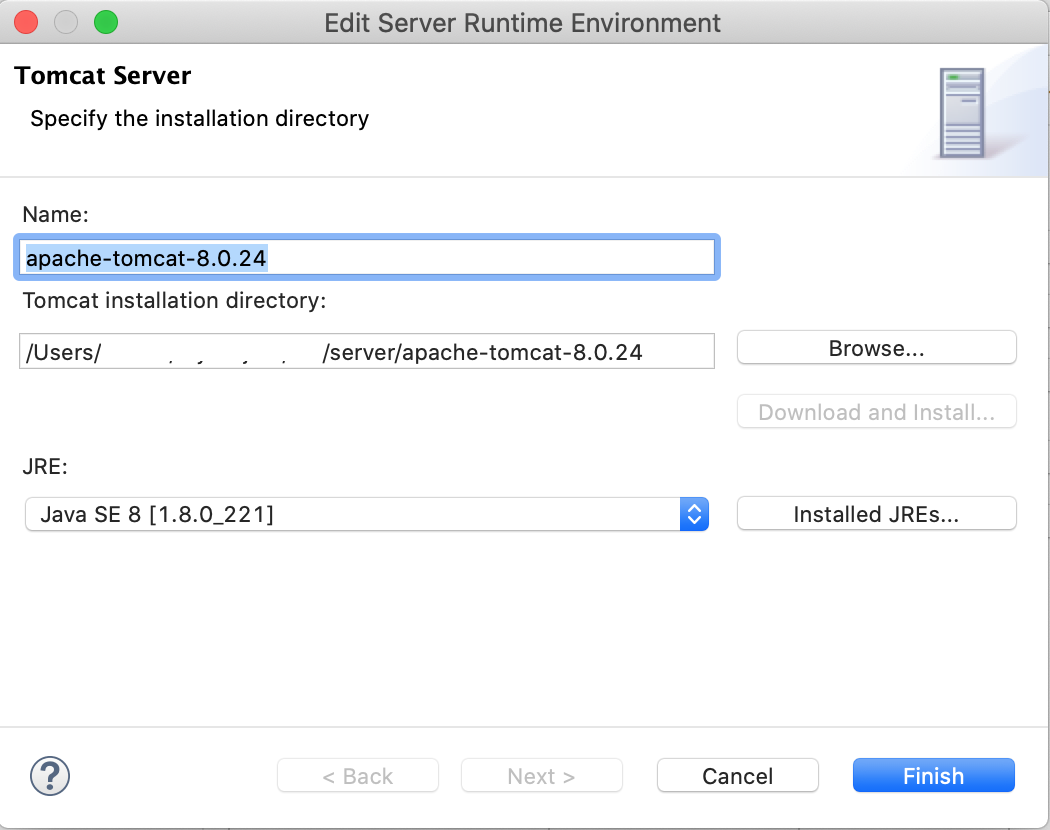Screen dimensions: 1050x830
Task: Click the Tomcat installation directory field
Action: 367,351
